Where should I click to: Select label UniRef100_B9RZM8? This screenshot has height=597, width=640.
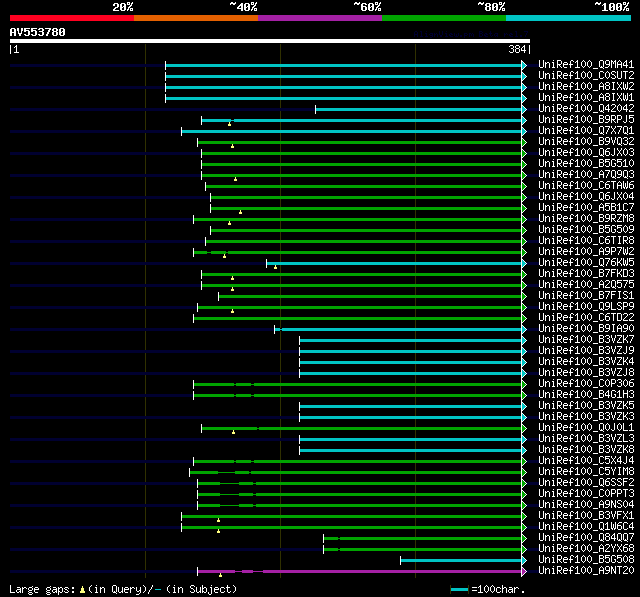[x=586, y=218]
